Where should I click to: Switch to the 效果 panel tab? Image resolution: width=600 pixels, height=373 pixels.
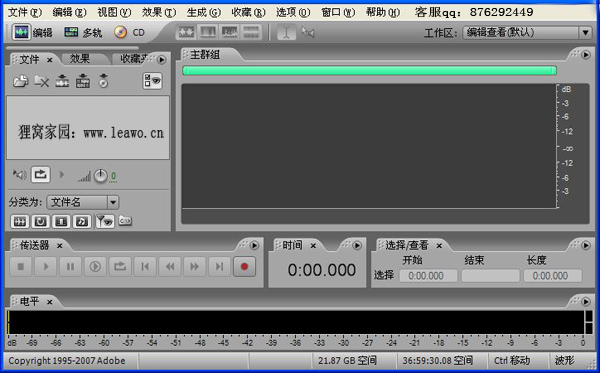point(80,59)
